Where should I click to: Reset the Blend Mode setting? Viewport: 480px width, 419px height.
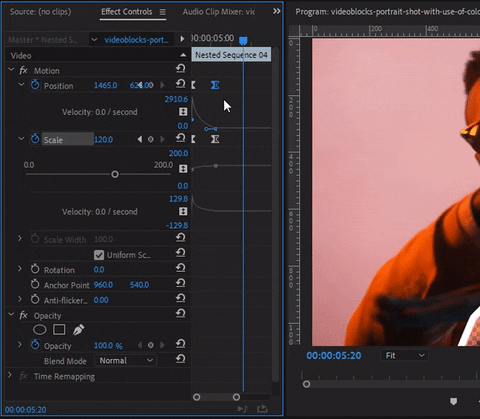tap(180, 359)
